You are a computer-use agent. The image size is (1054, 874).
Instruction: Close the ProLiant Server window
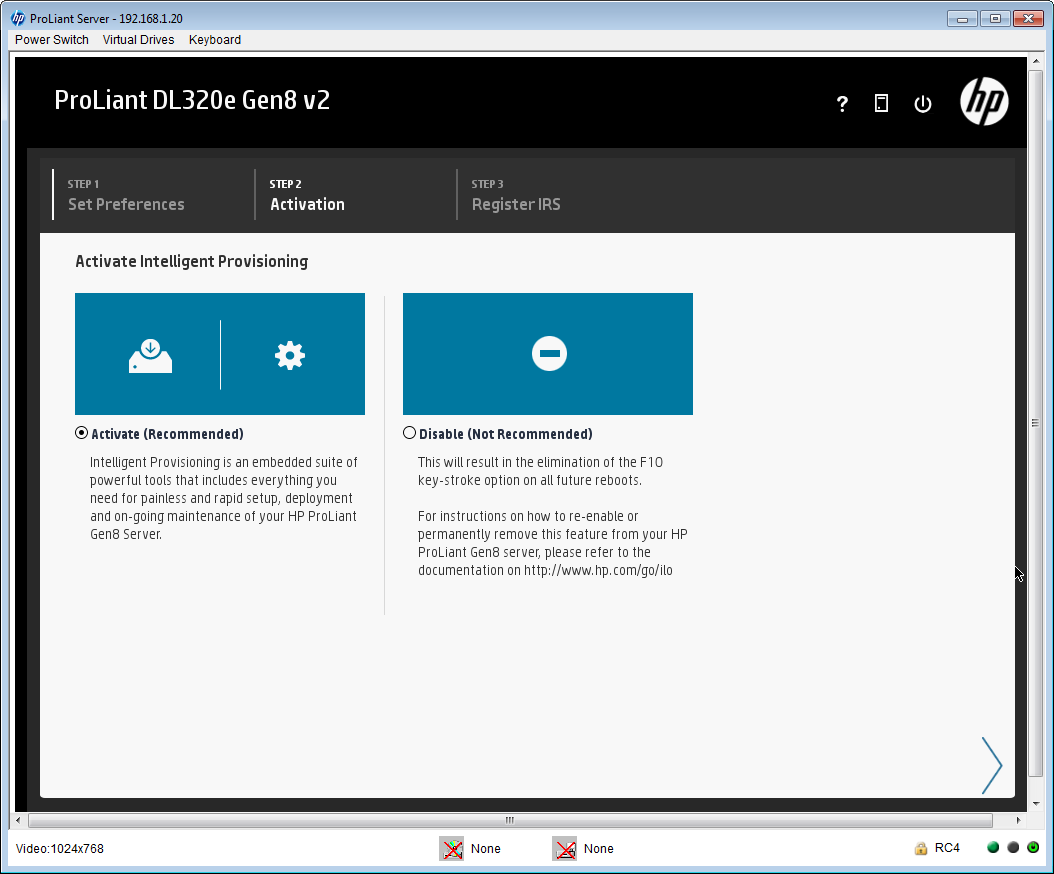click(x=1028, y=19)
